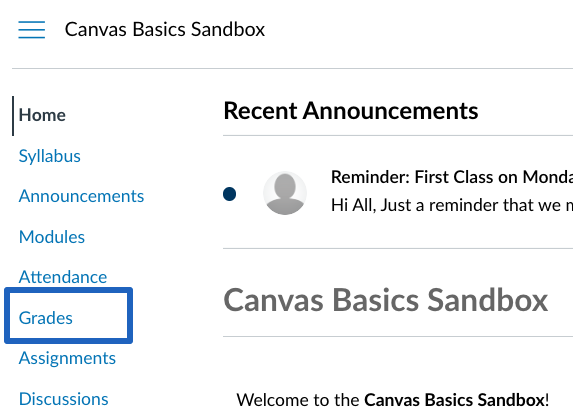Click the 'Welcome to the' text

click(x=298, y=400)
